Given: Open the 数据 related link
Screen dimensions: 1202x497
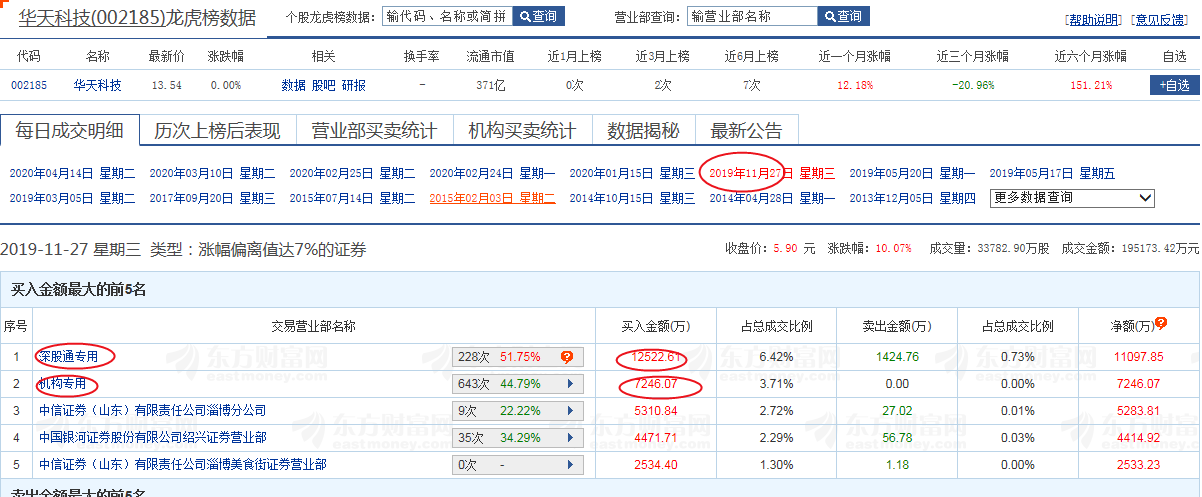Looking at the screenshot, I should (293, 85).
